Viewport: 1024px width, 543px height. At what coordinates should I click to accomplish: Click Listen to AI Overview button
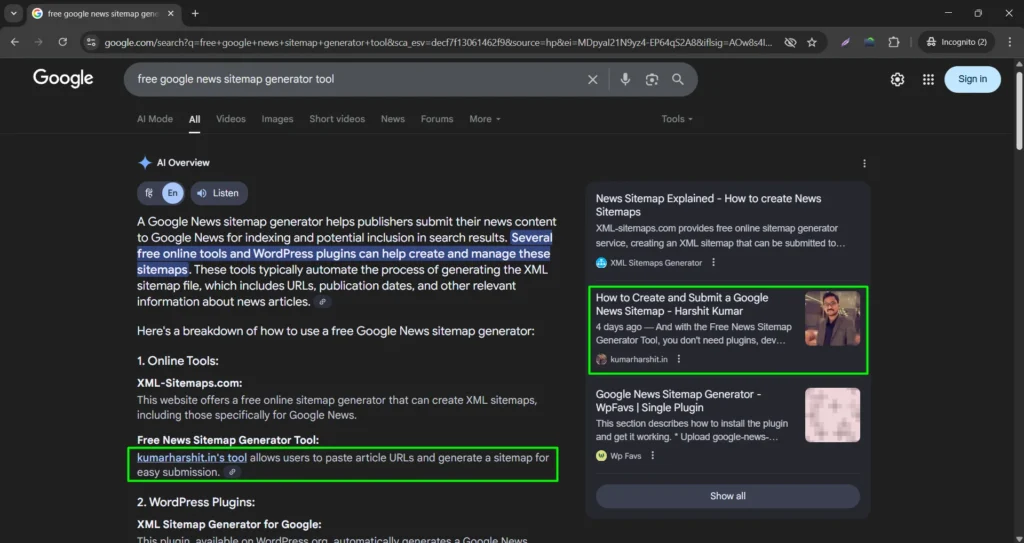click(x=219, y=193)
